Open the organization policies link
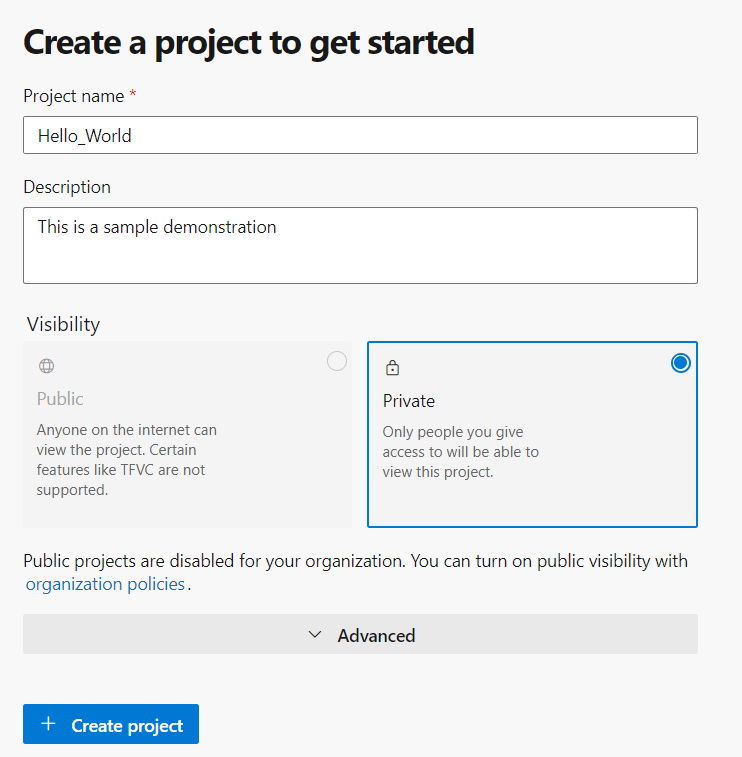Image resolution: width=742 pixels, height=757 pixels. click(x=105, y=584)
